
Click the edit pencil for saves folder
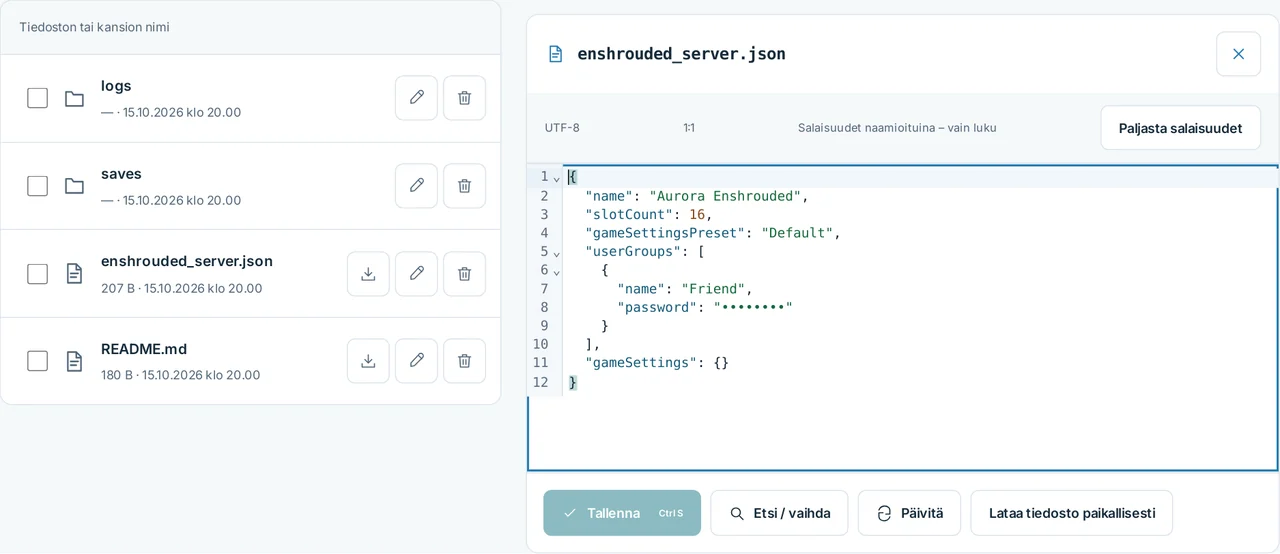[416, 186]
